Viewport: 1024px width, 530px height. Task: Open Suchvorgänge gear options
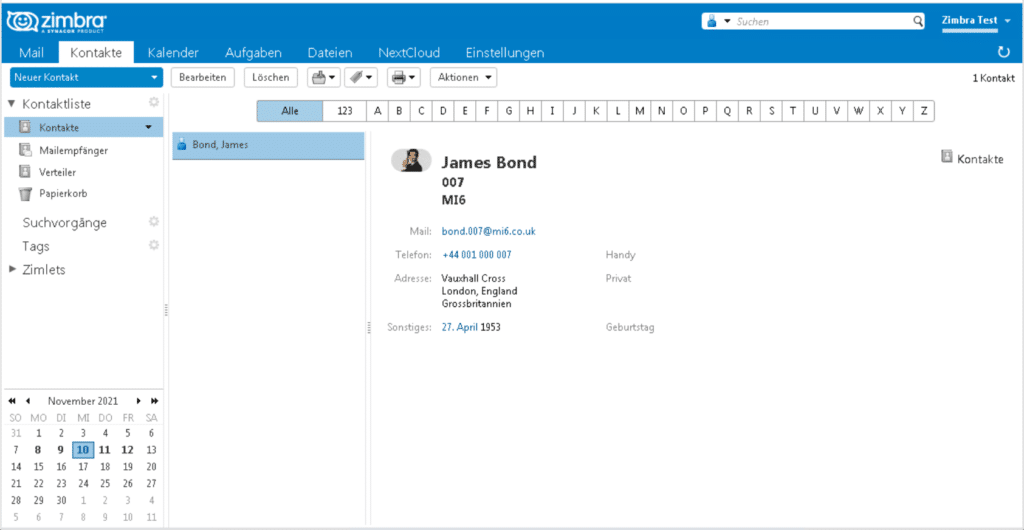[x=153, y=222]
